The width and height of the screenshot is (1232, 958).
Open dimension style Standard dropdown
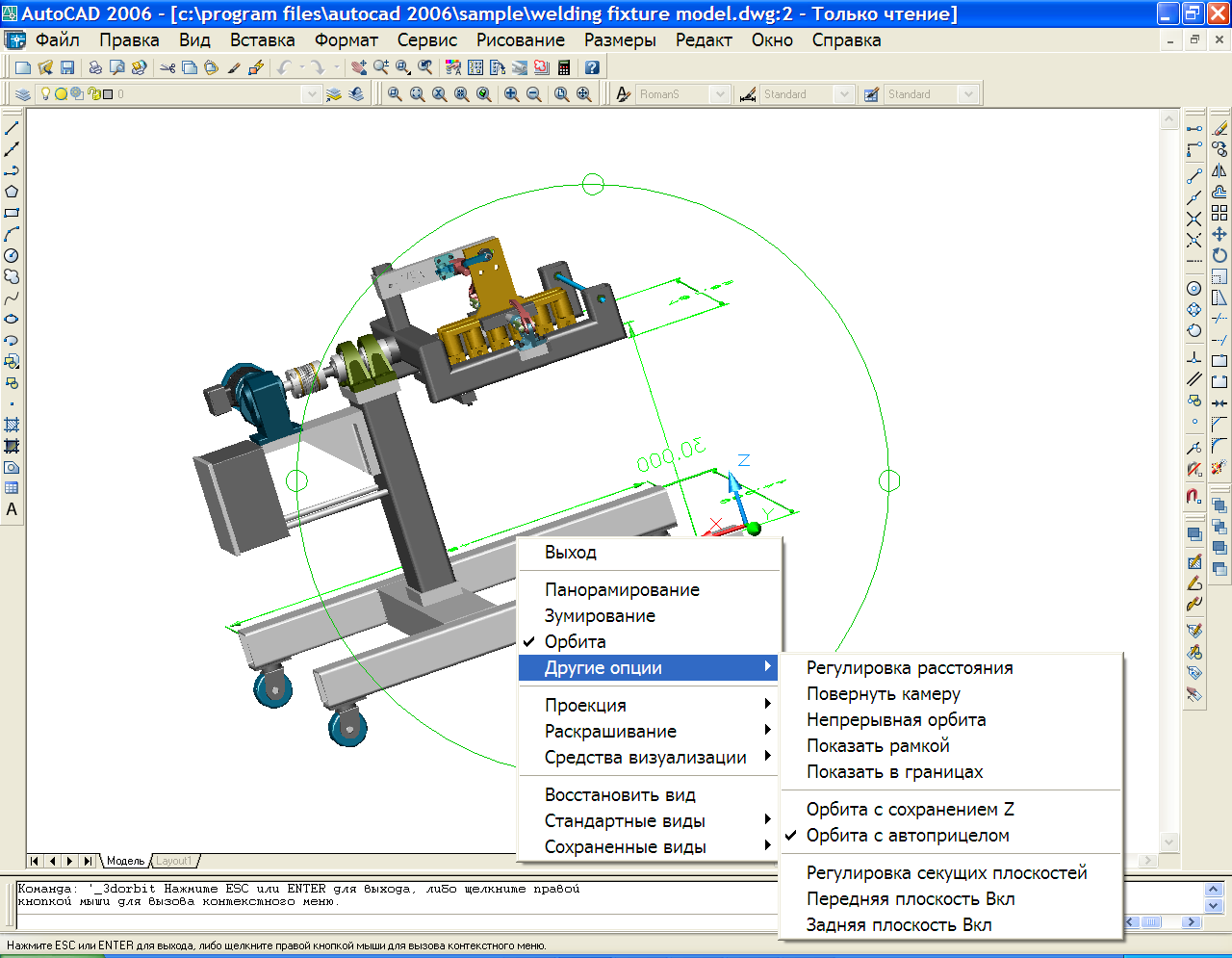point(844,94)
